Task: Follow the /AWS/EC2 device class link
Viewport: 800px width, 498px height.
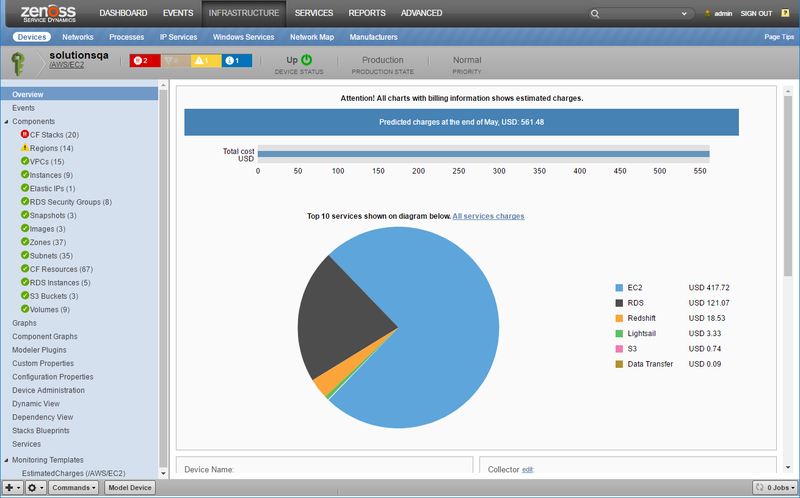Action: (x=66, y=65)
